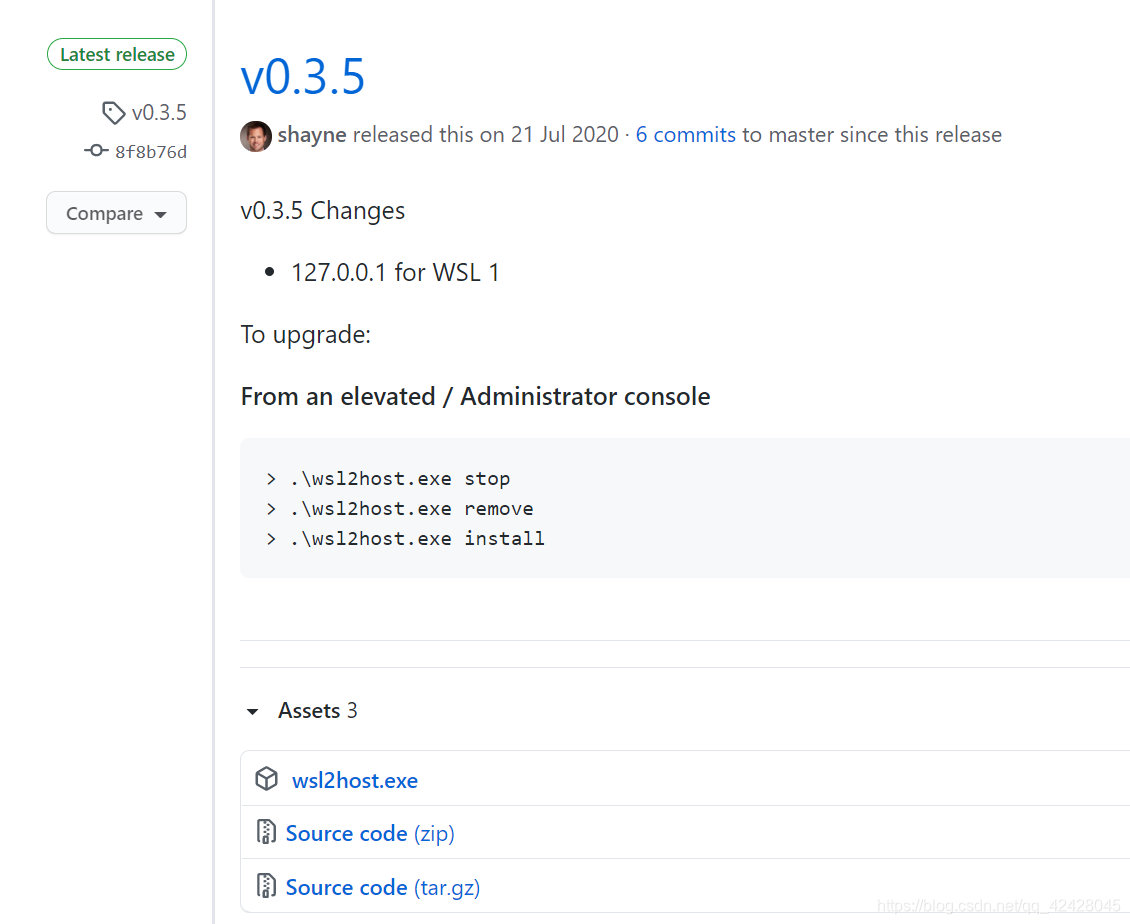The height and width of the screenshot is (924, 1130).
Task: Click the package cube icon beside wsl2host.exe
Action: [x=267, y=778]
